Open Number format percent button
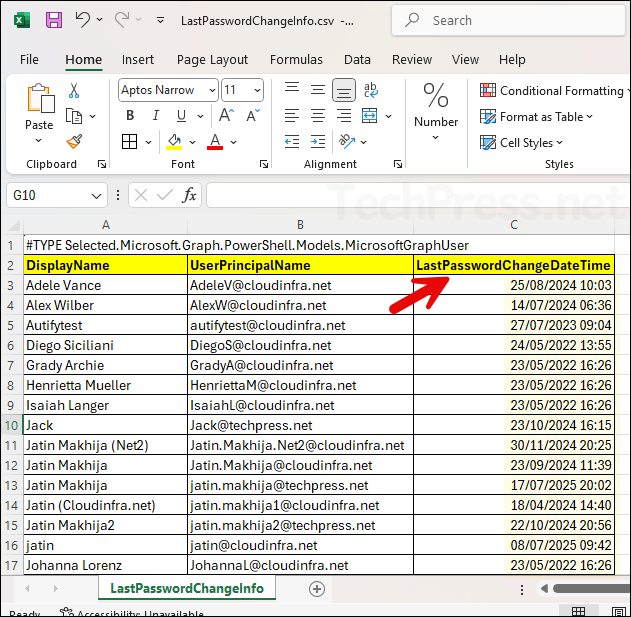631x617 pixels. click(x=436, y=111)
